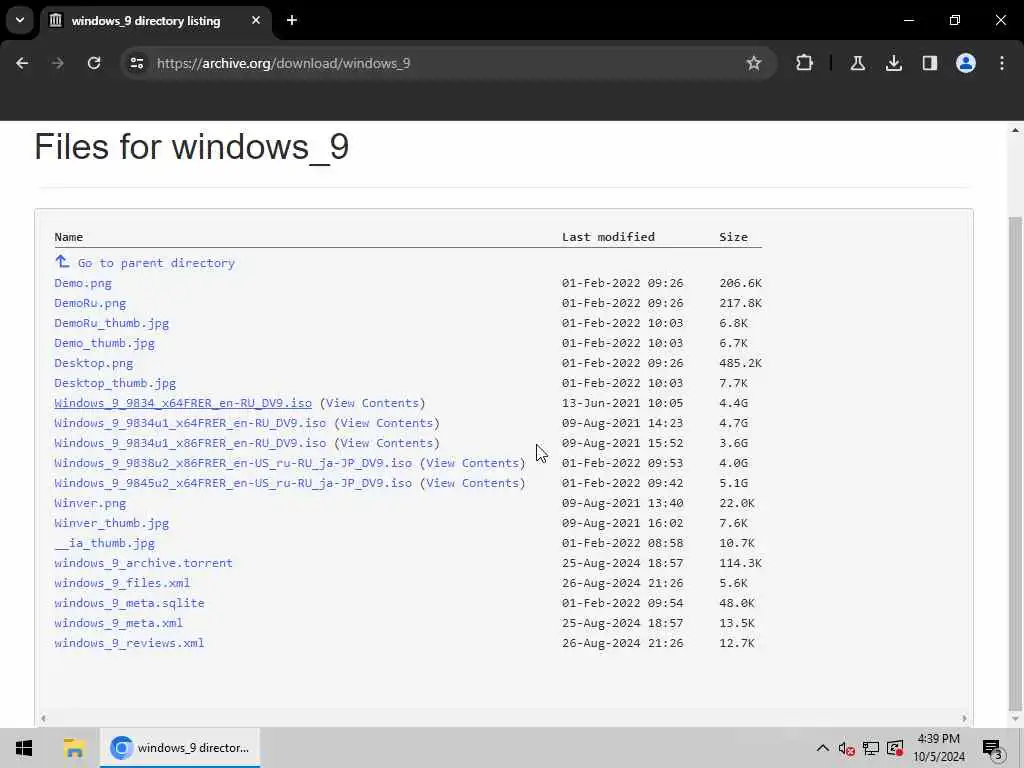This screenshot has height=768, width=1024.
Task: Close the windows_9 directory listing tab
Action: (x=256, y=20)
